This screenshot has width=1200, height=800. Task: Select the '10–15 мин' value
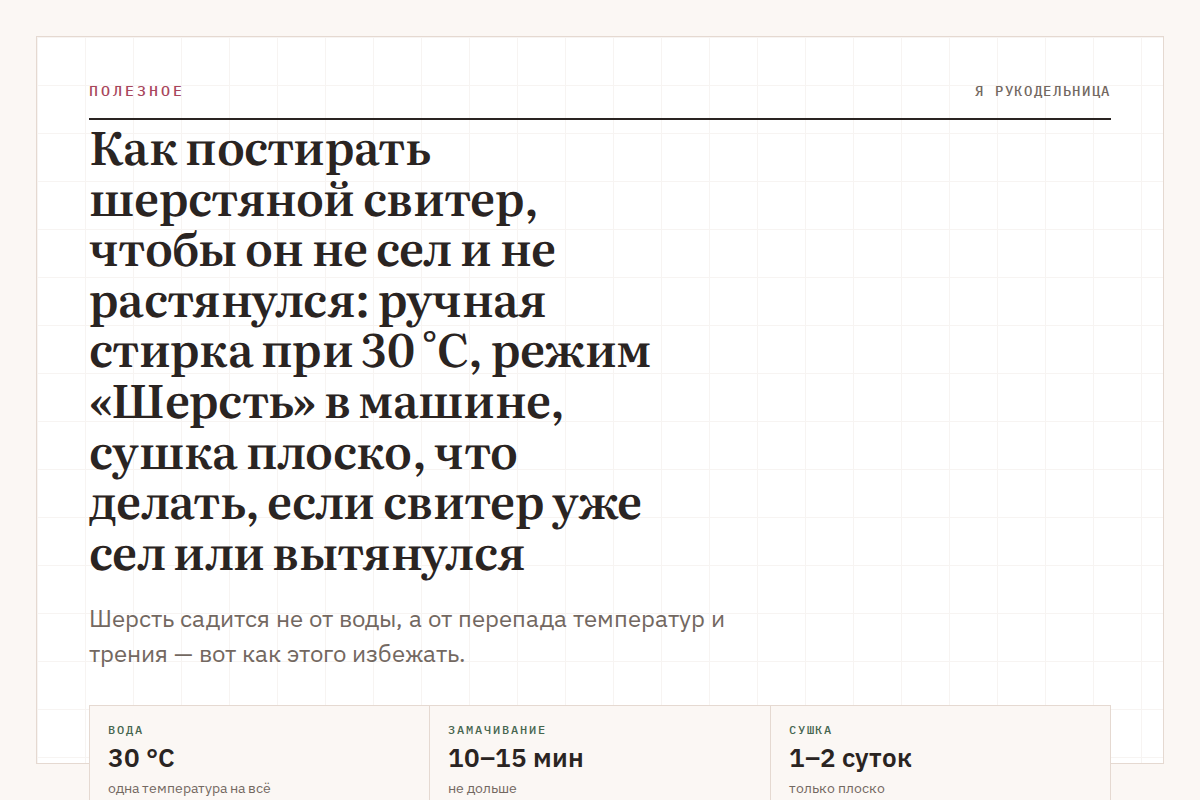click(516, 758)
